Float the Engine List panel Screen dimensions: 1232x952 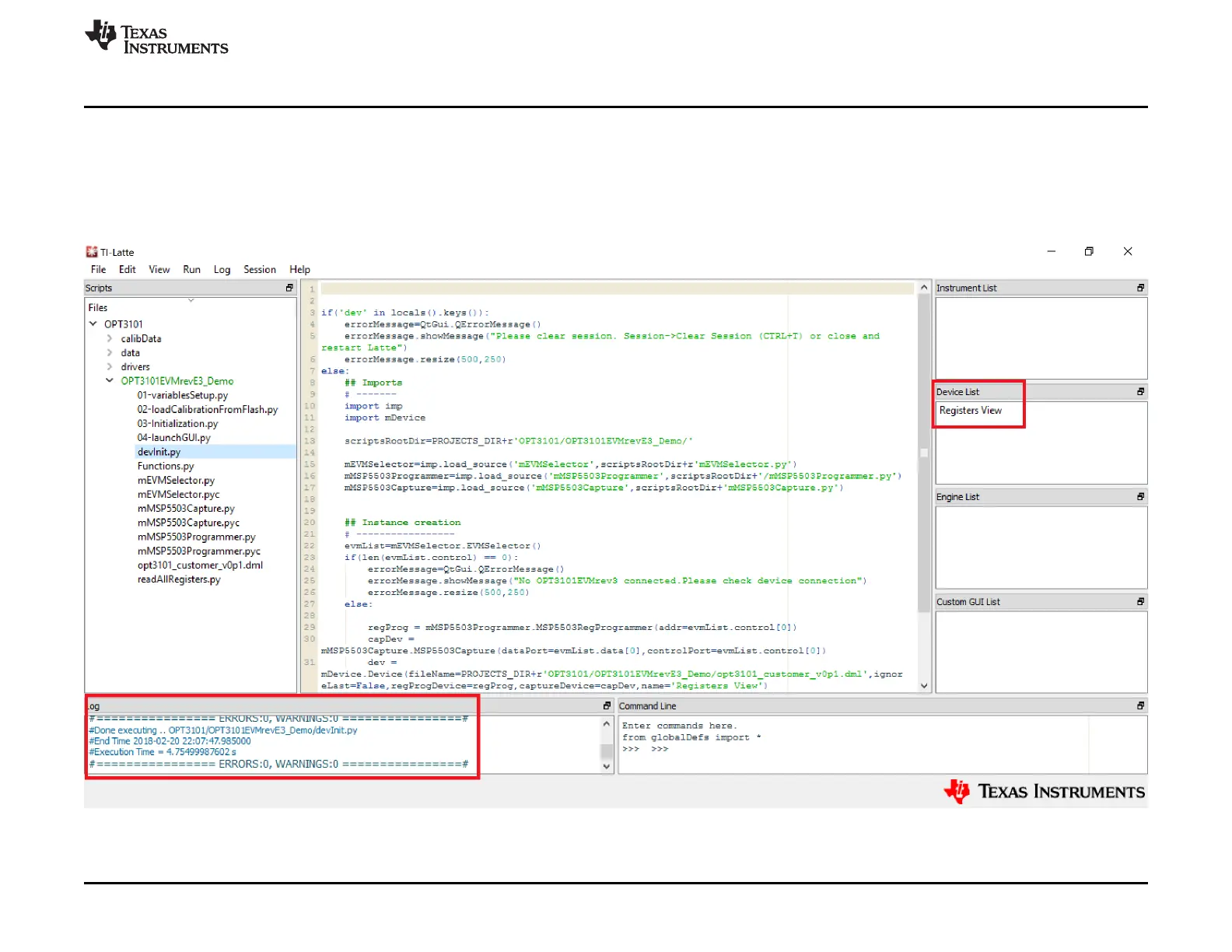tap(1140, 497)
